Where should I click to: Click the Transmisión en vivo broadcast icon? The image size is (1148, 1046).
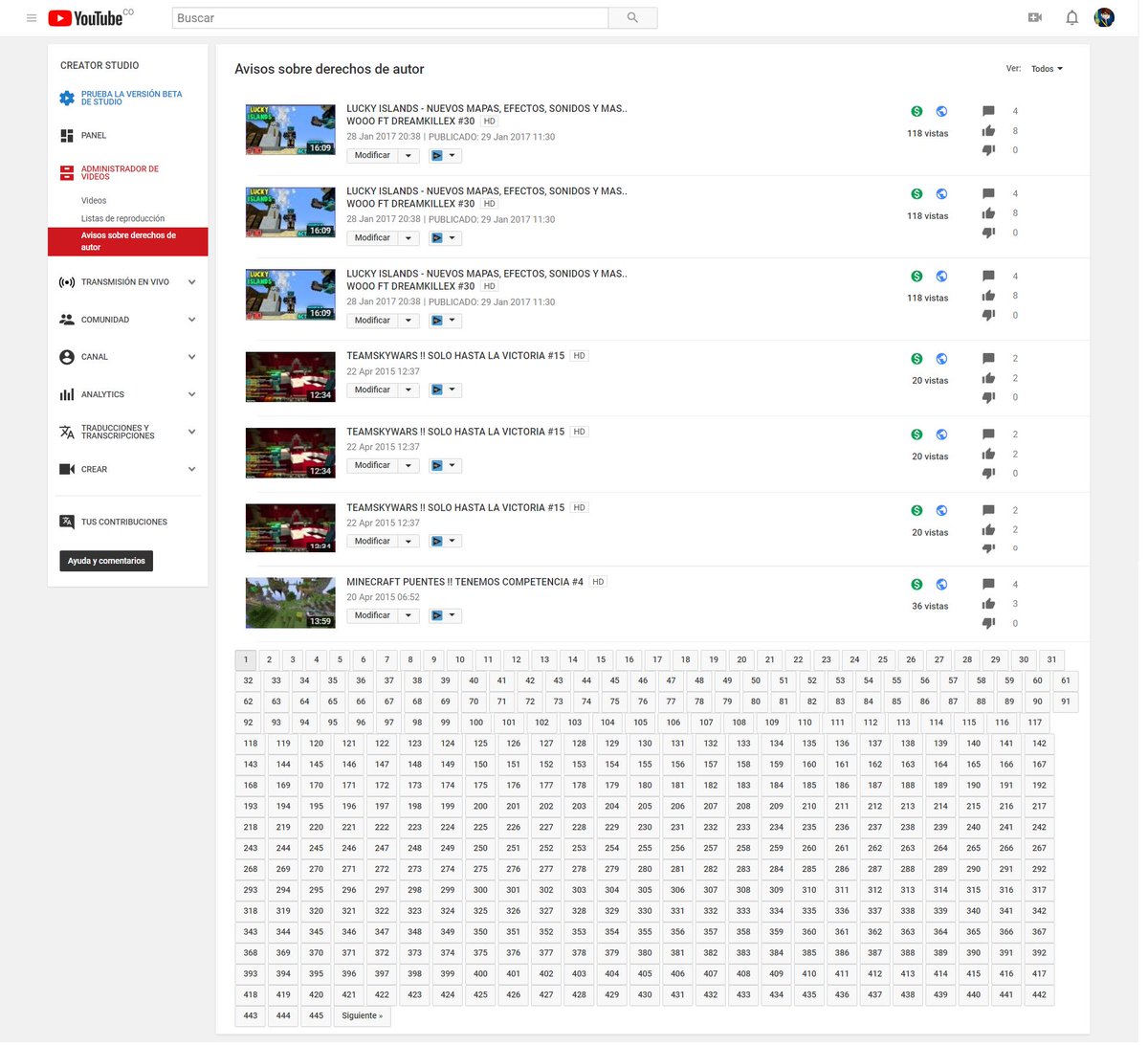pyautogui.click(x=67, y=282)
